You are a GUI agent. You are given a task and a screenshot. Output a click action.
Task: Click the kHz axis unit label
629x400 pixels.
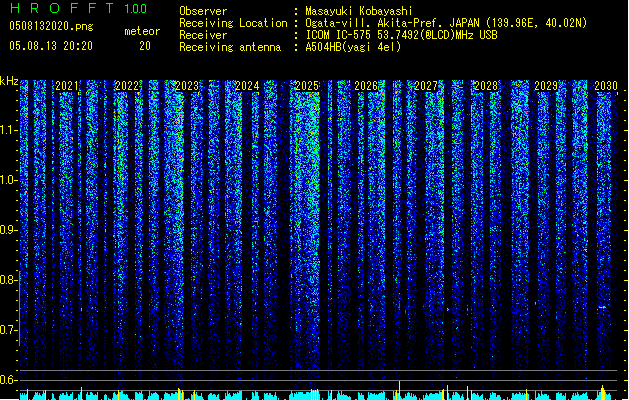pyautogui.click(x=9, y=81)
